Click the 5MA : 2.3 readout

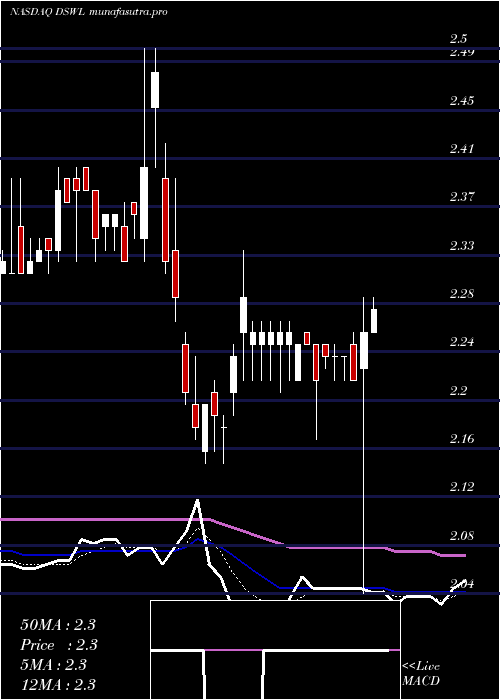click(54, 665)
